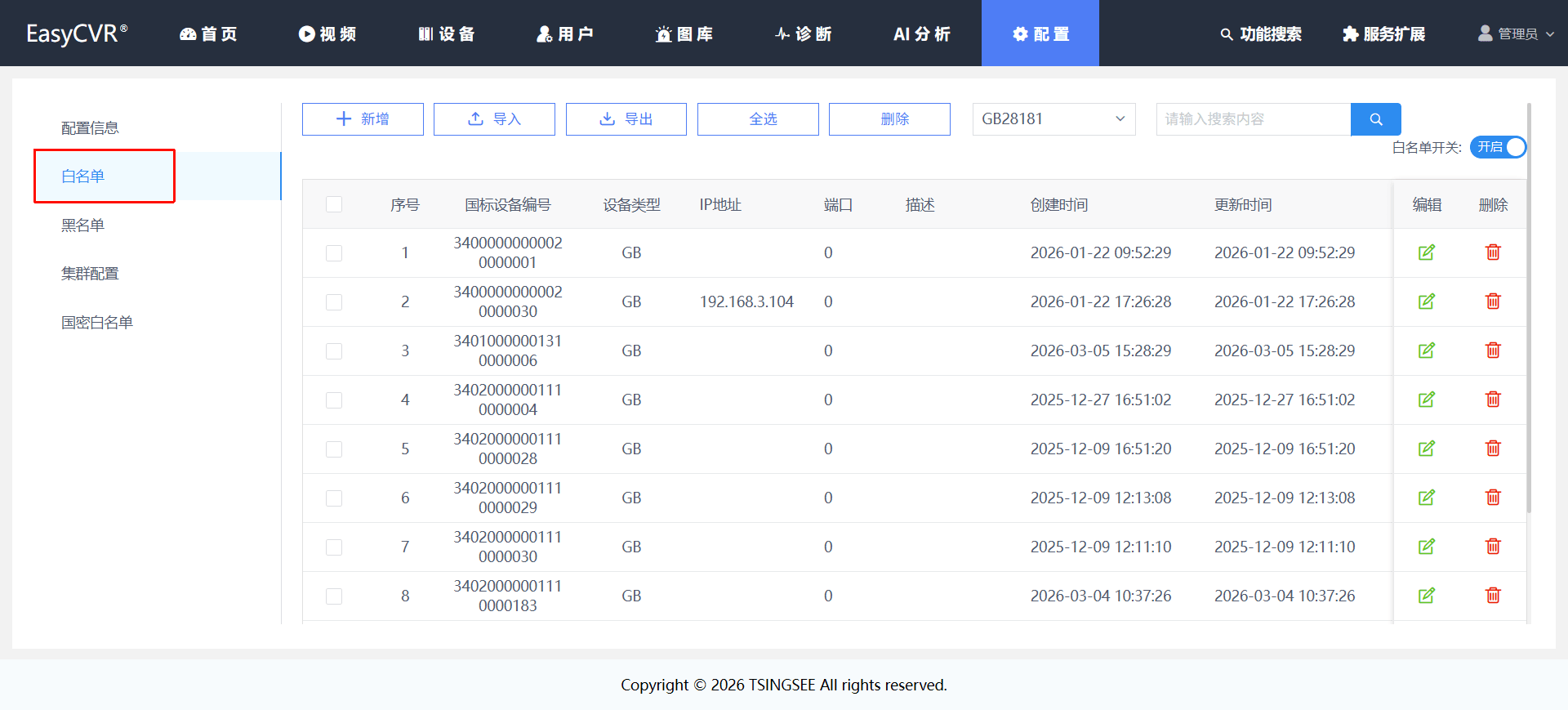The height and width of the screenshot is (710, 1568).
Task: Open function search in top bar
Action: click(x=1261, y=33)
